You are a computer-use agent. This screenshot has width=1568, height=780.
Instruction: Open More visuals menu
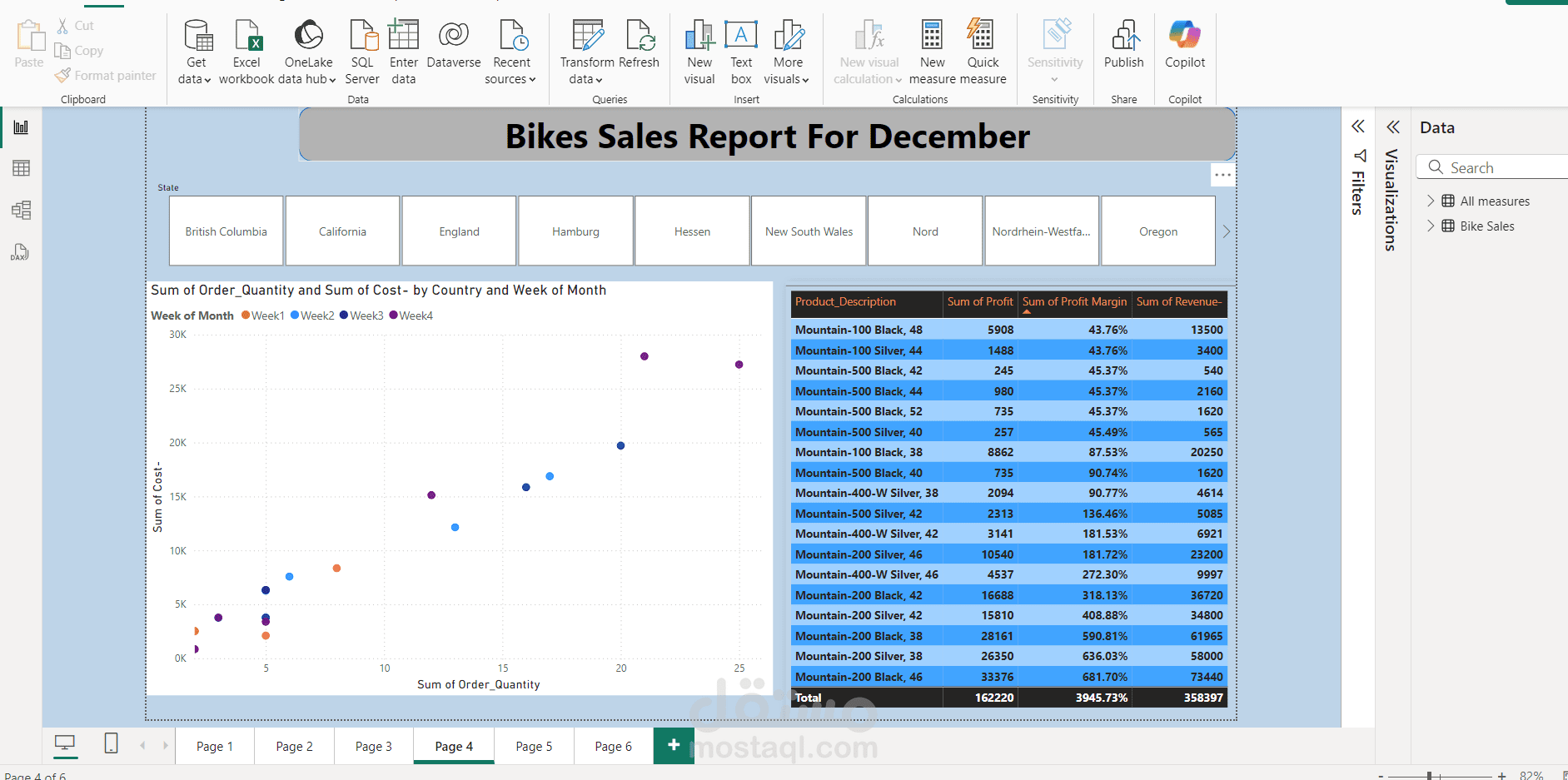click(788, 52)
